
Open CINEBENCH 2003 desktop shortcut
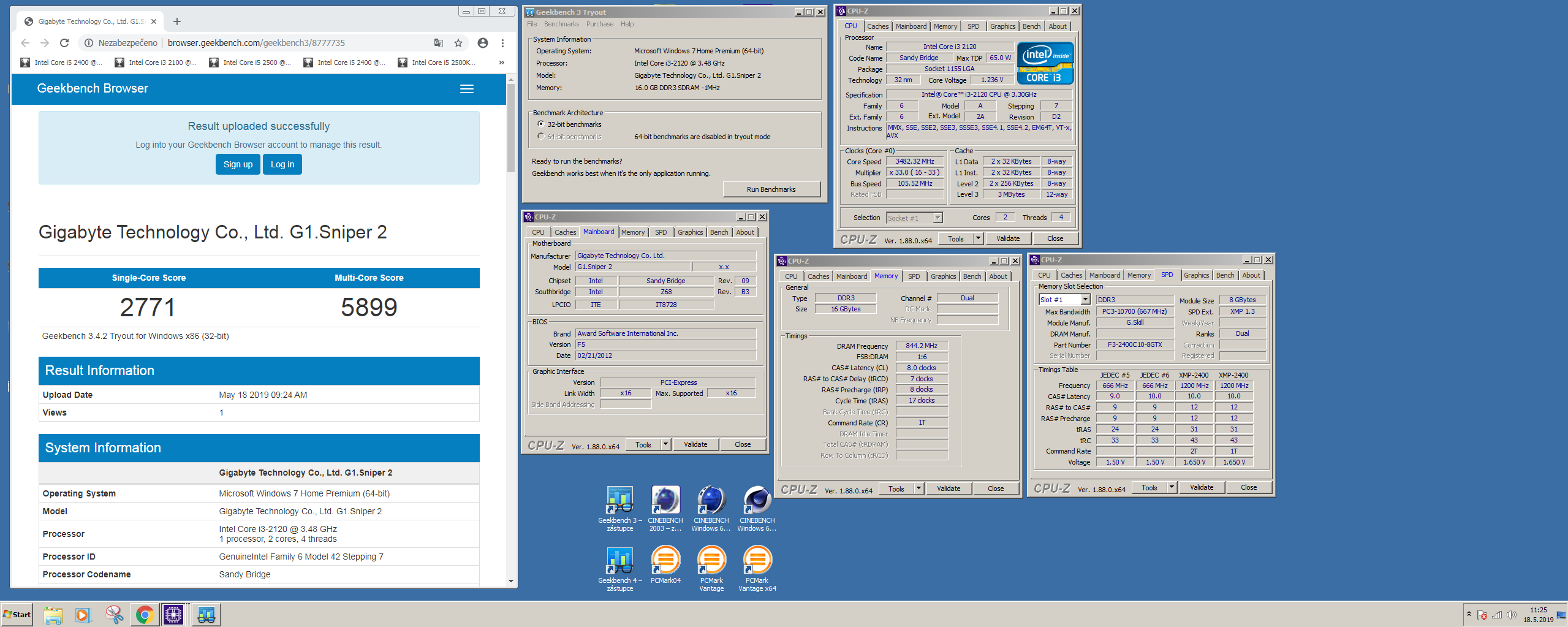[x=665, y=507]
